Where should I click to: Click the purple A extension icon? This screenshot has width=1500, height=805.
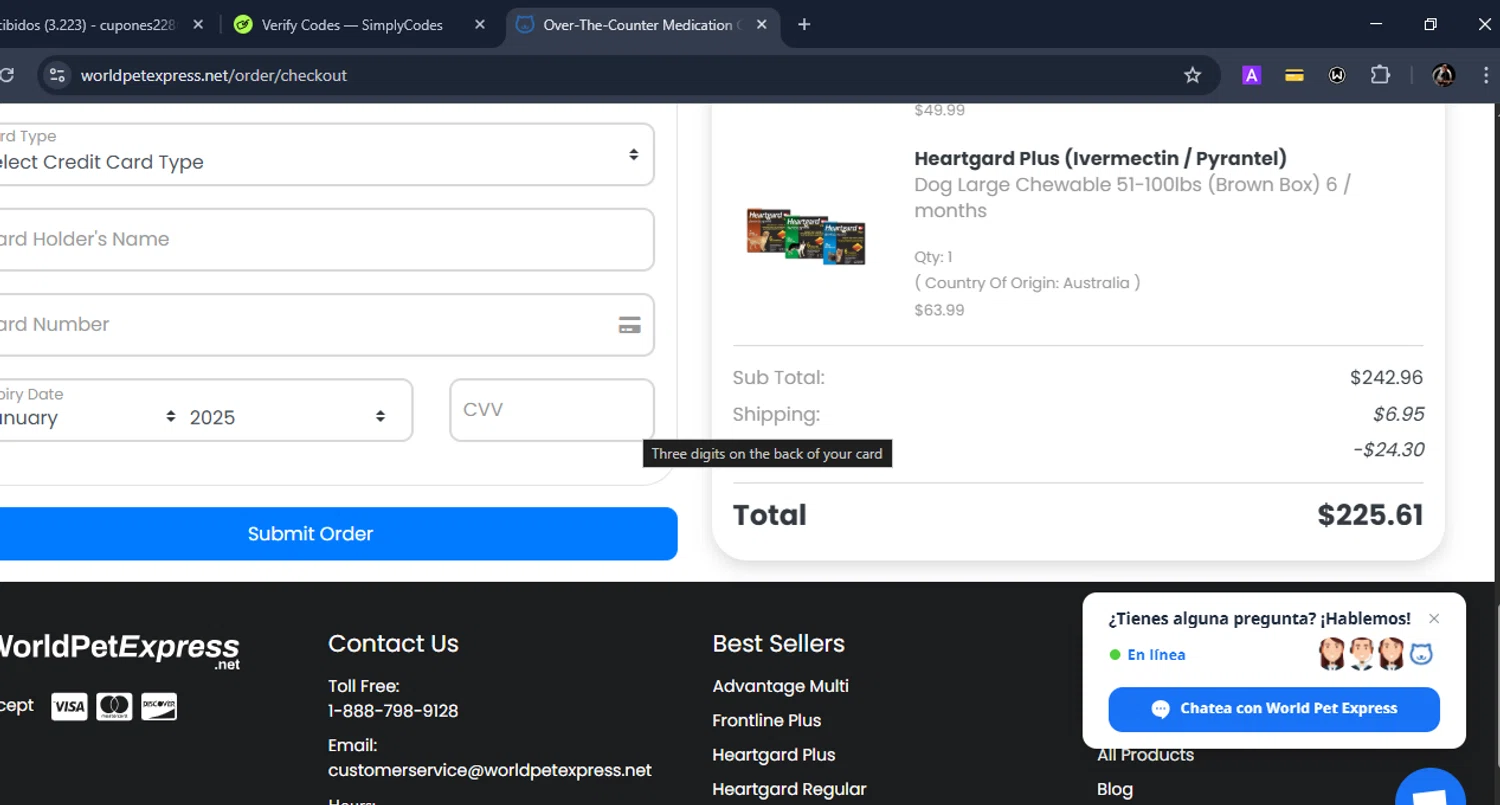(x=1251, y=75)
